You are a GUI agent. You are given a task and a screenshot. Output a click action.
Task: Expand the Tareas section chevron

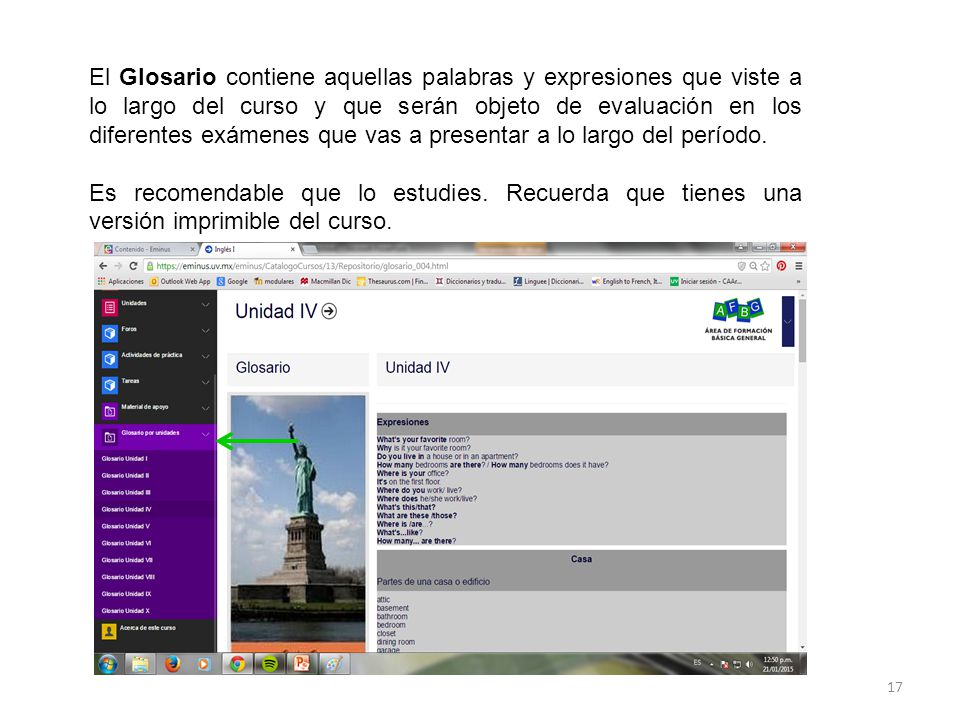tap(206, 383)
